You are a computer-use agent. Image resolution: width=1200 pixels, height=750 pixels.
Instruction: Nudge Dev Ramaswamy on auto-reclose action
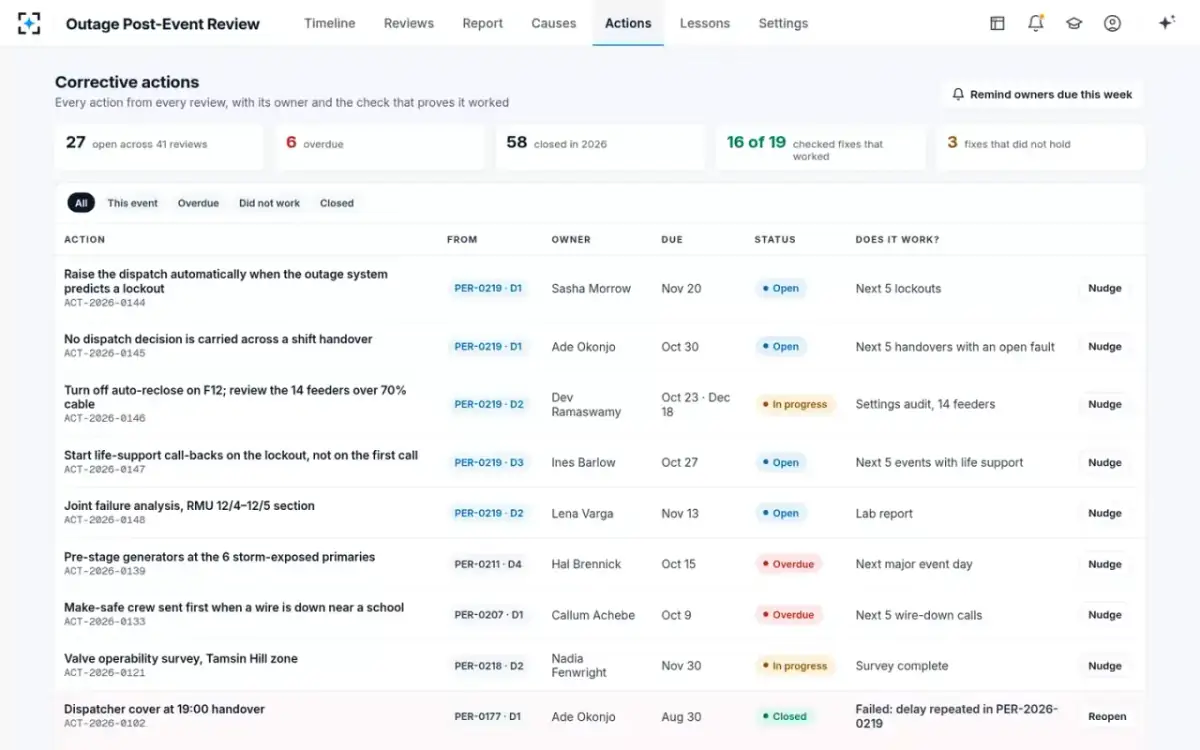pyautogui.click(x=1105, y=404)
